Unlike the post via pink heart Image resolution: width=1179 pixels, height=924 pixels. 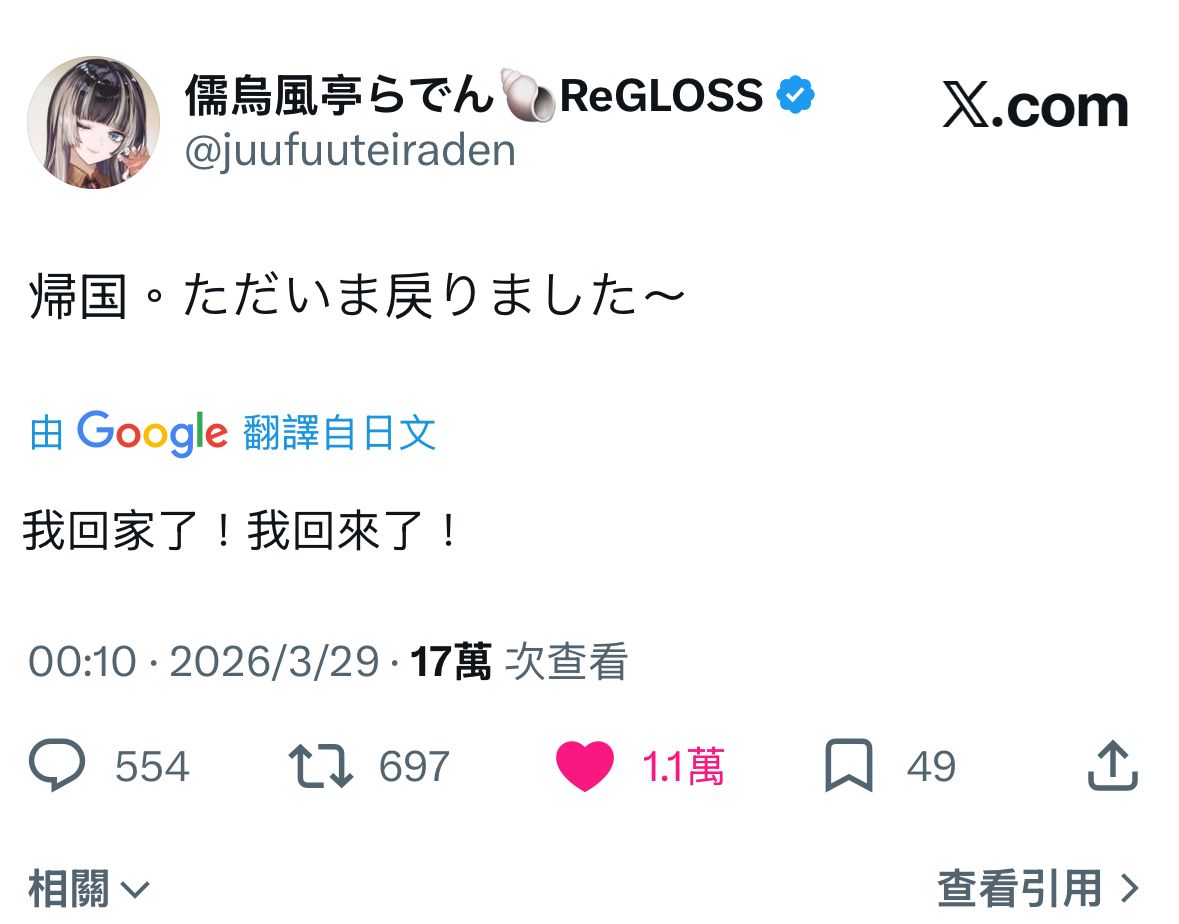tap(584, 766)
